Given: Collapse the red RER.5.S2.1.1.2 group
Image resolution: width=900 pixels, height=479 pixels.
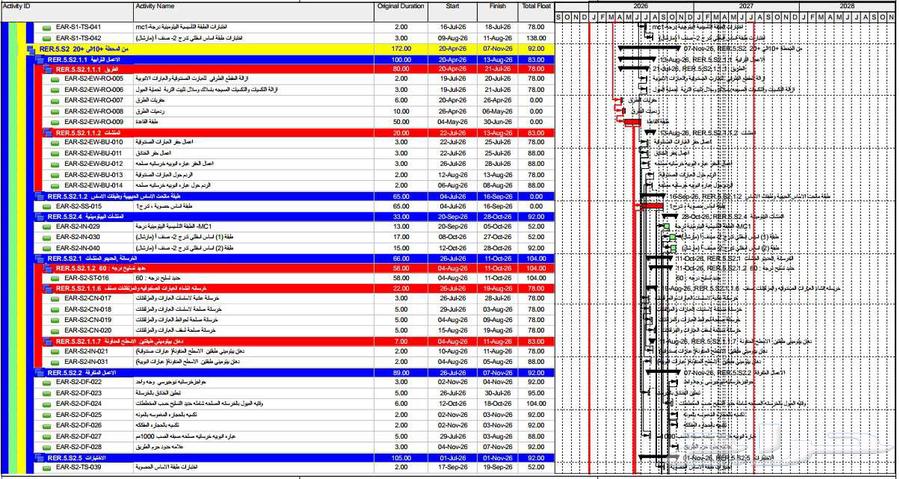Looking at the screenshot, I should (x=48, y=133).
